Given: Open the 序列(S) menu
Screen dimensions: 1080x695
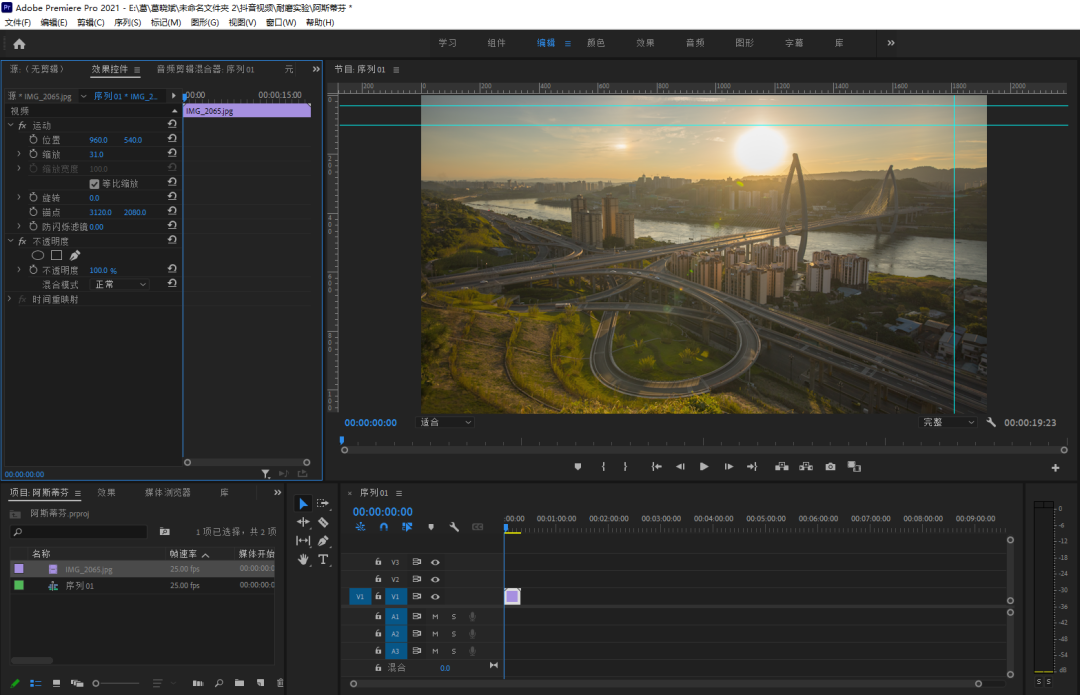Looking at the screenshot, I should pos(127,22).
